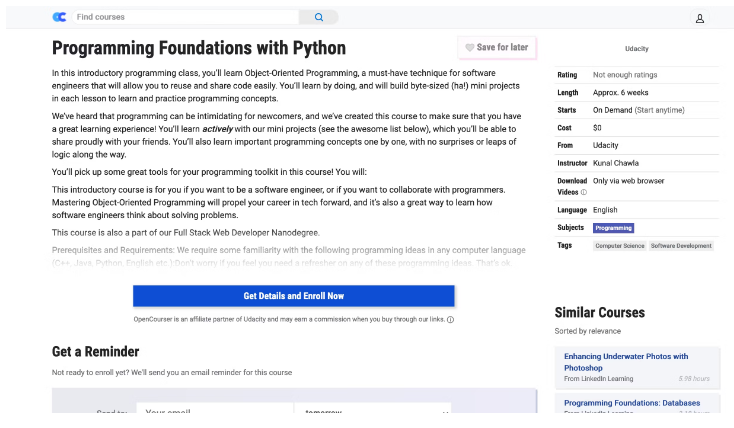Click the search magnifier button

[x=319, y=17]
